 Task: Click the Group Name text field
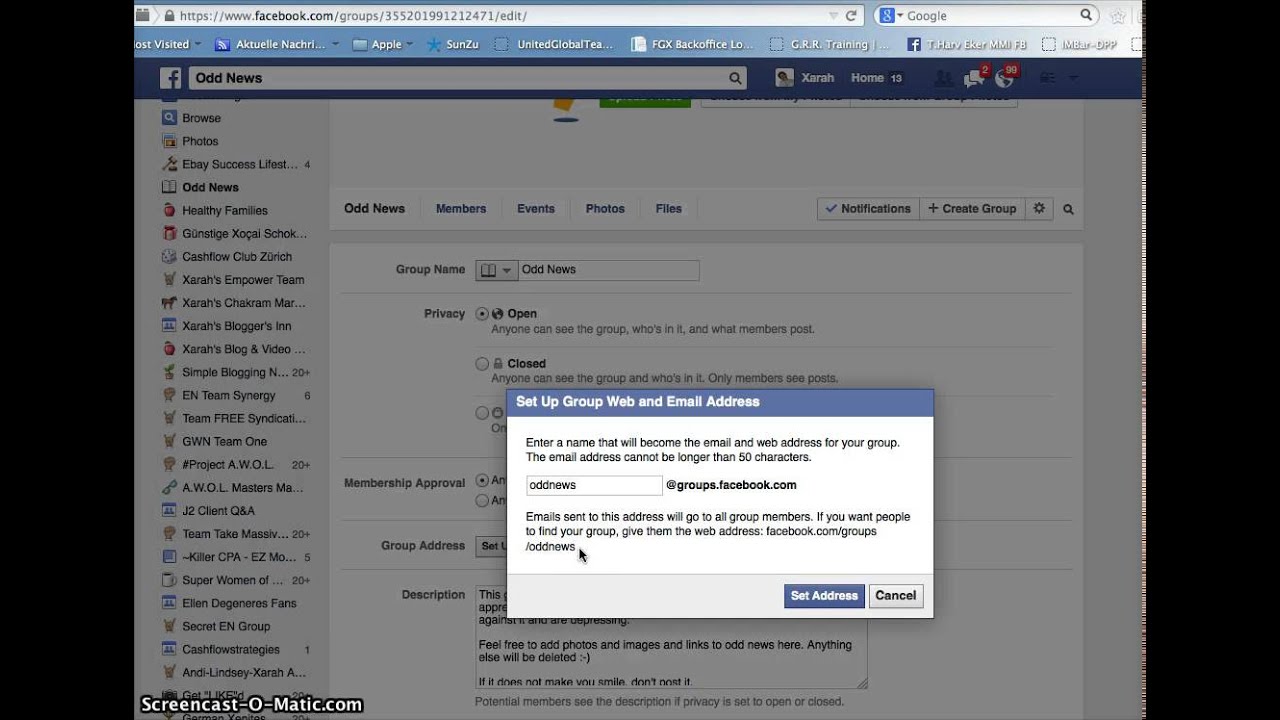[609, 270]
